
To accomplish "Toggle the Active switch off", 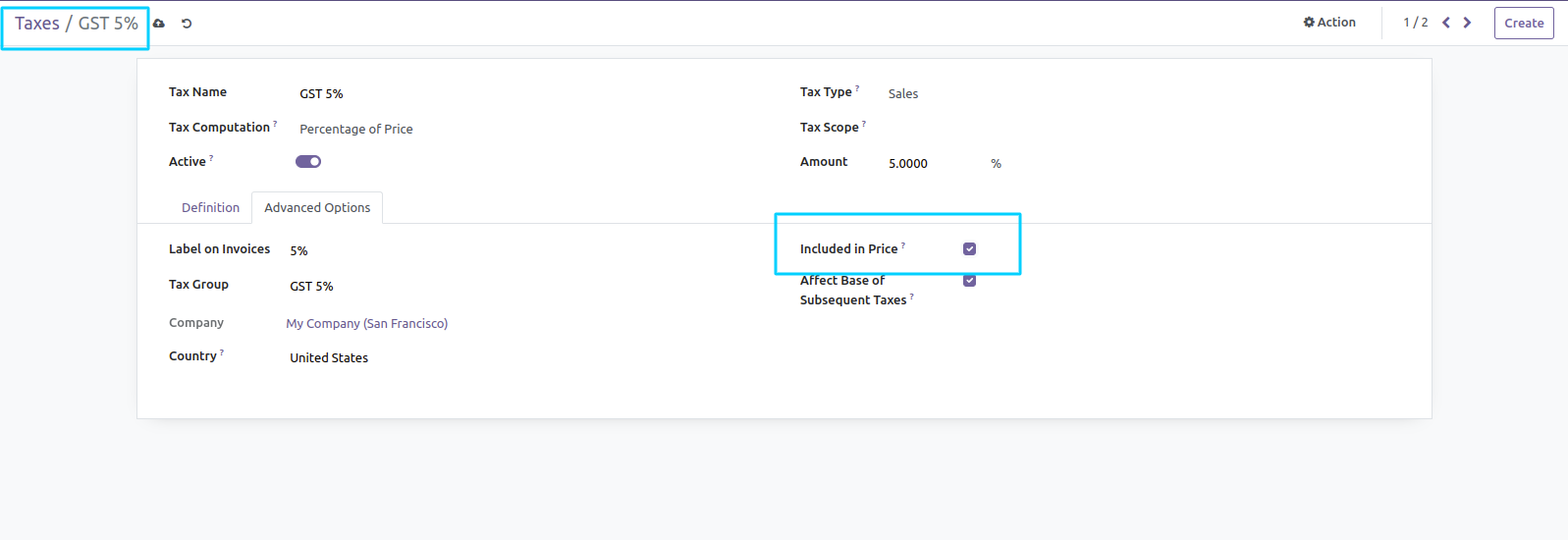I will 308,162.
